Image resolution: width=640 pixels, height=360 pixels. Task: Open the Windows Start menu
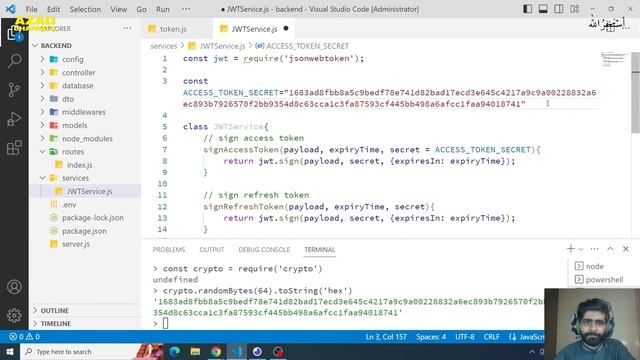pos(10,351)
